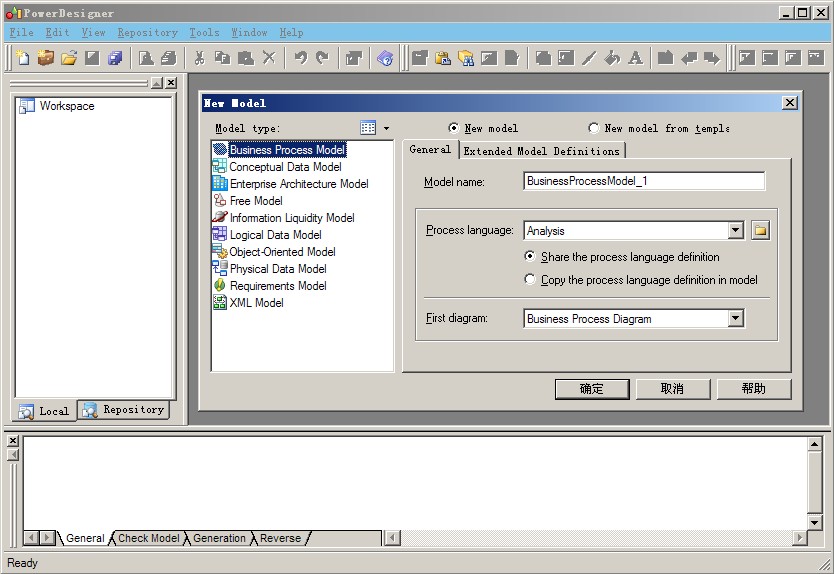Choose Copy the process language definition in model
The image size is (834, 574).
pyautogui.click(x=530, y=279)
